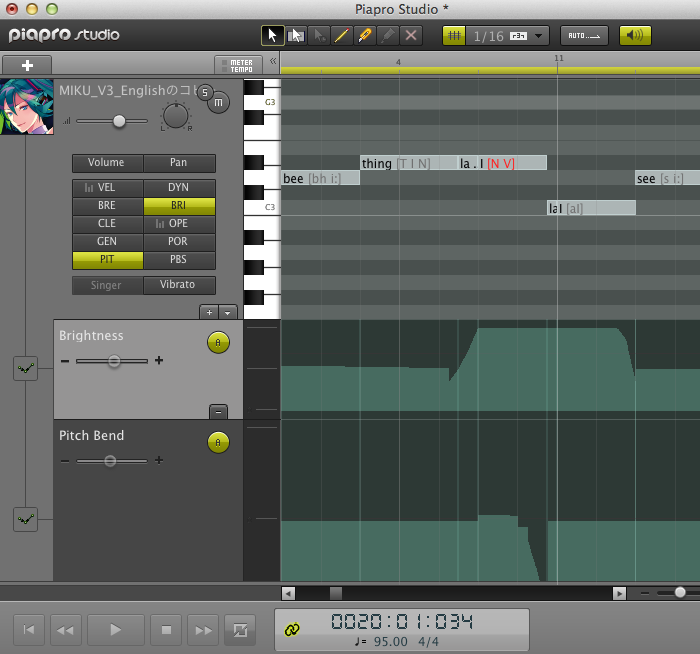Toggle the Brightness lane automation A button
Image resolution: width=700 pixels, height=654 pixels.
tap(218, 342)
